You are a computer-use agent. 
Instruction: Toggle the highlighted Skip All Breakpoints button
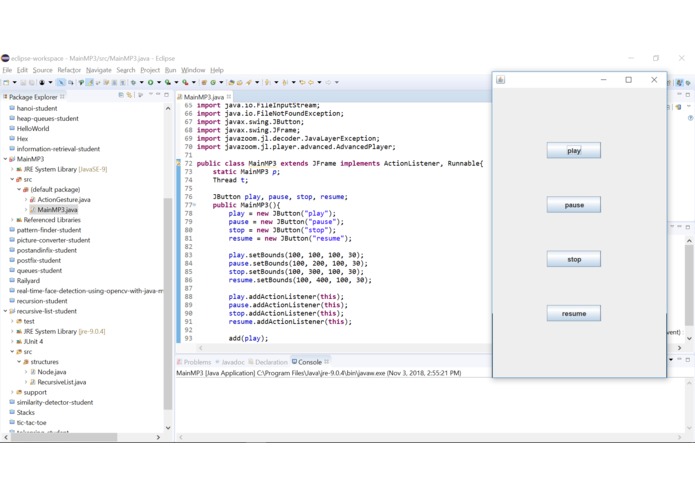click(61, 82)
